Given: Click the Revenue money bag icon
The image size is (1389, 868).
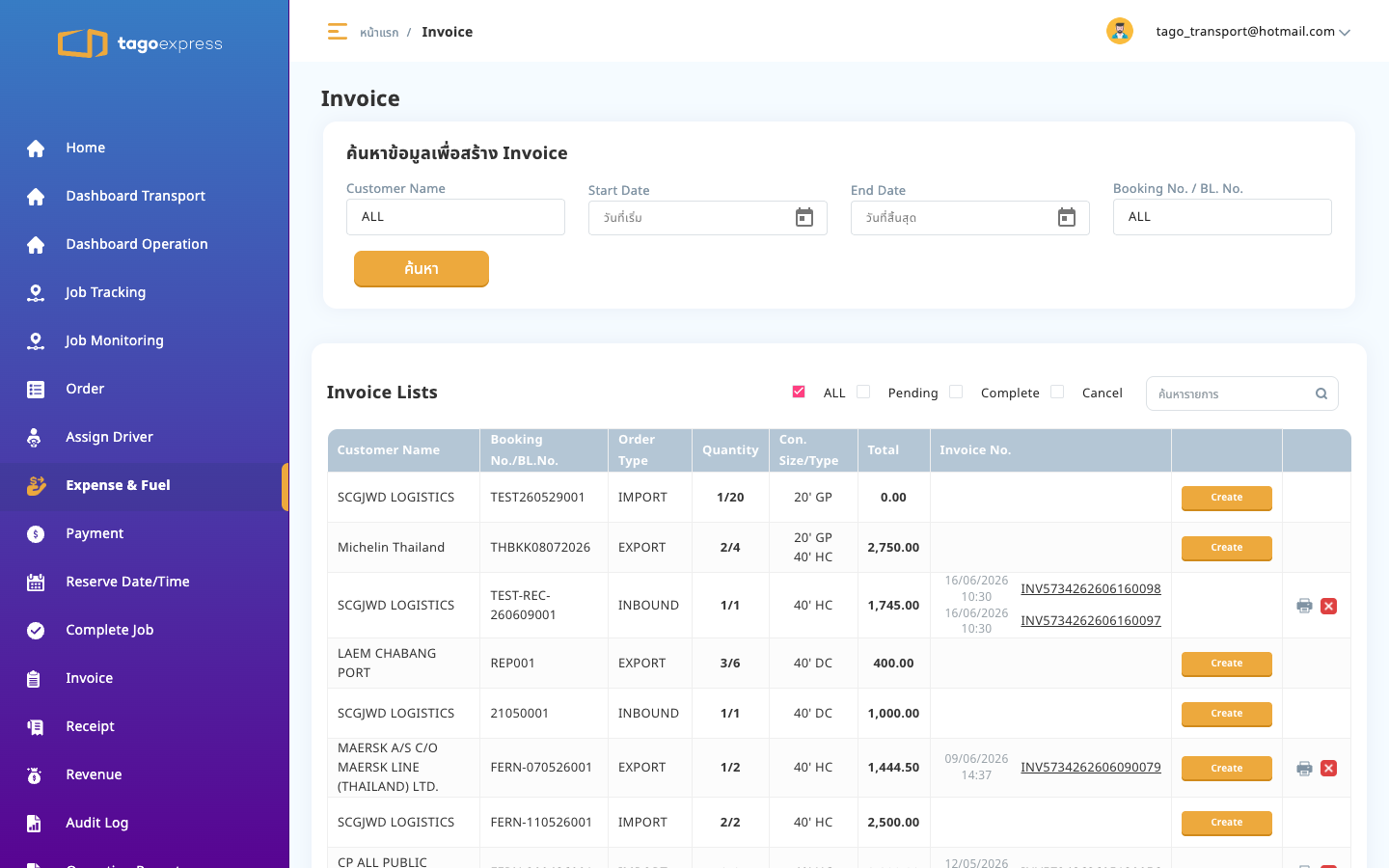Looking at the screenshot, I should pyautogui.click(x=34, y=775).
